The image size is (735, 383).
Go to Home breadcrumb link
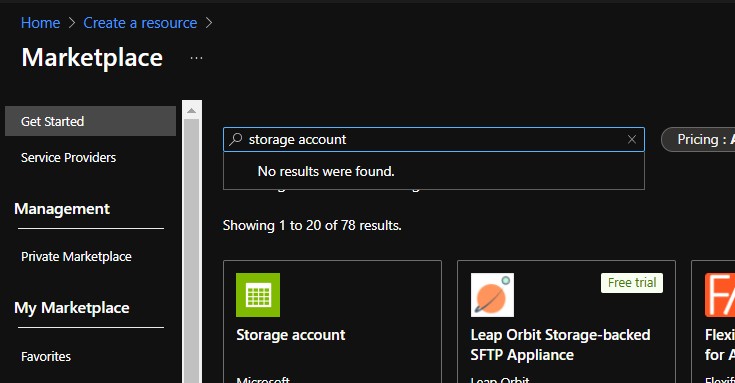pyautogui.click(x=40, y=23)
